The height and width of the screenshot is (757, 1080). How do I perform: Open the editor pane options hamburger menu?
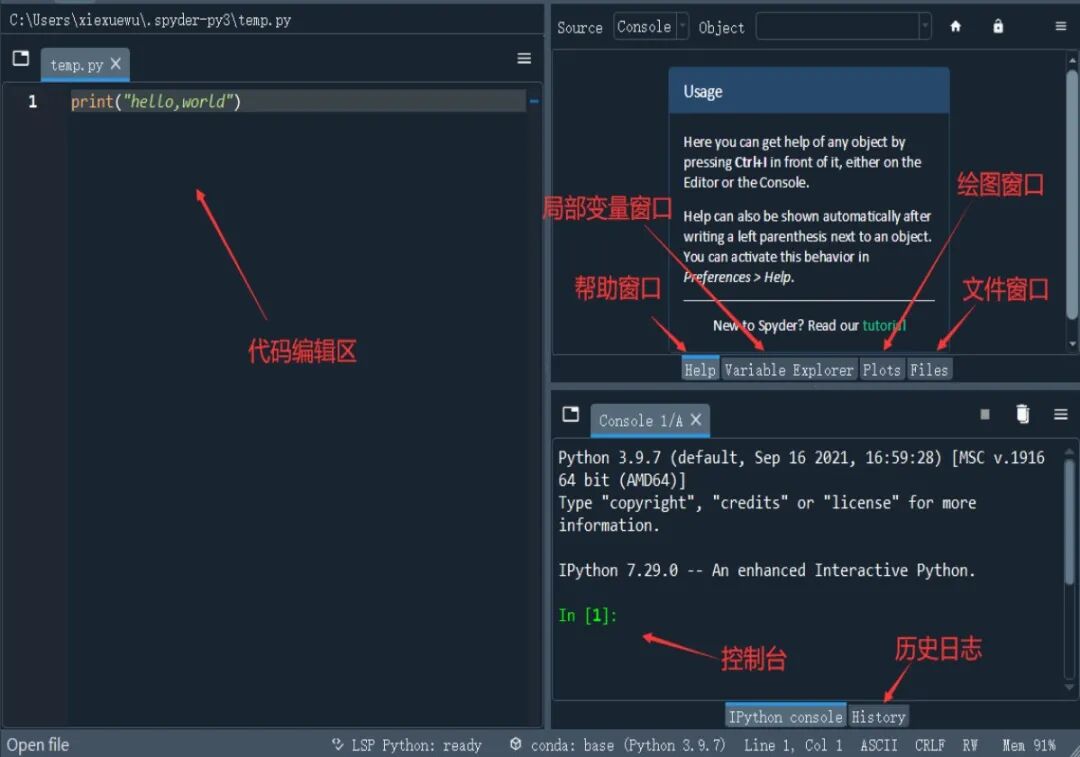point(524,59)
